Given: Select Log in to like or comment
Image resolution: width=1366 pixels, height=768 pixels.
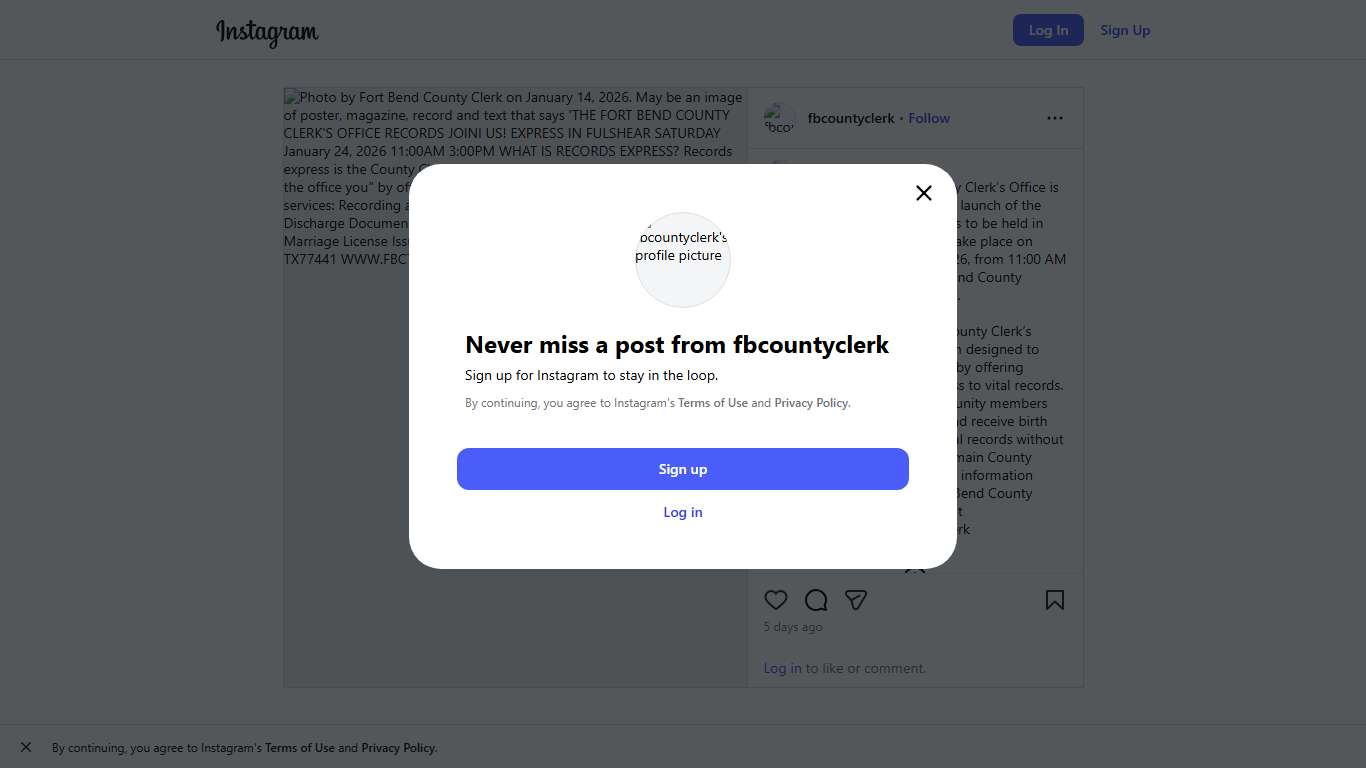Looking at the screenshot, I should [782, 668].
